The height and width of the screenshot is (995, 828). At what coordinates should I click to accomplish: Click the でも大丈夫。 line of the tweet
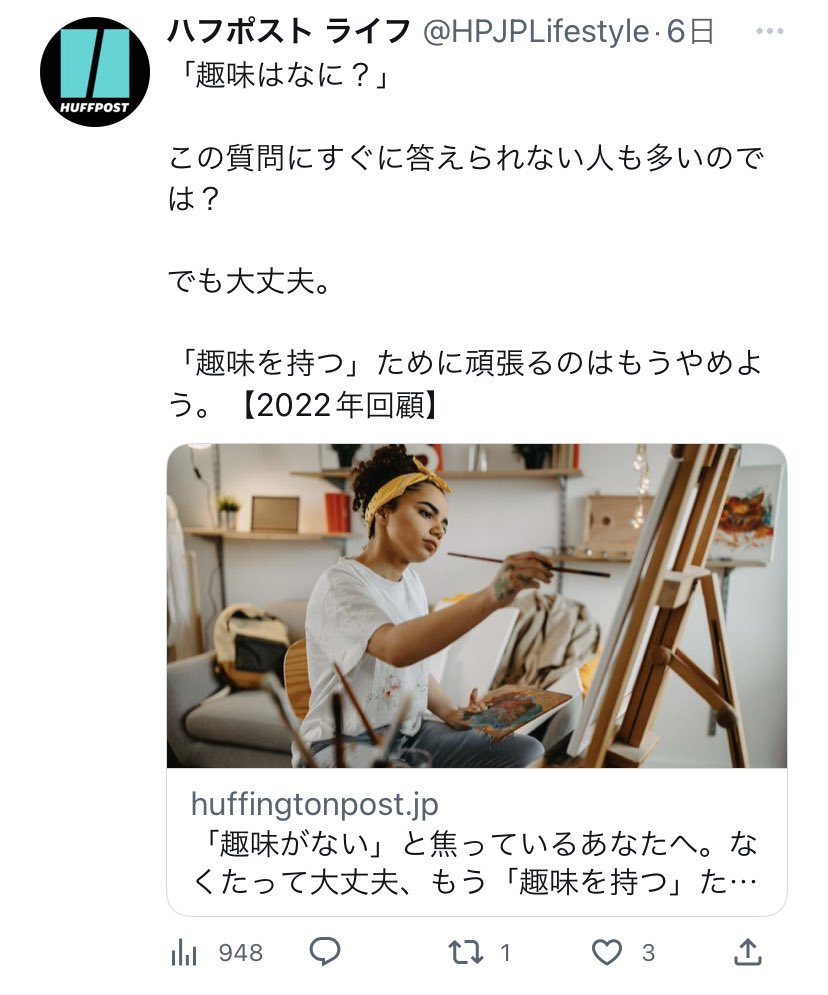249,282
